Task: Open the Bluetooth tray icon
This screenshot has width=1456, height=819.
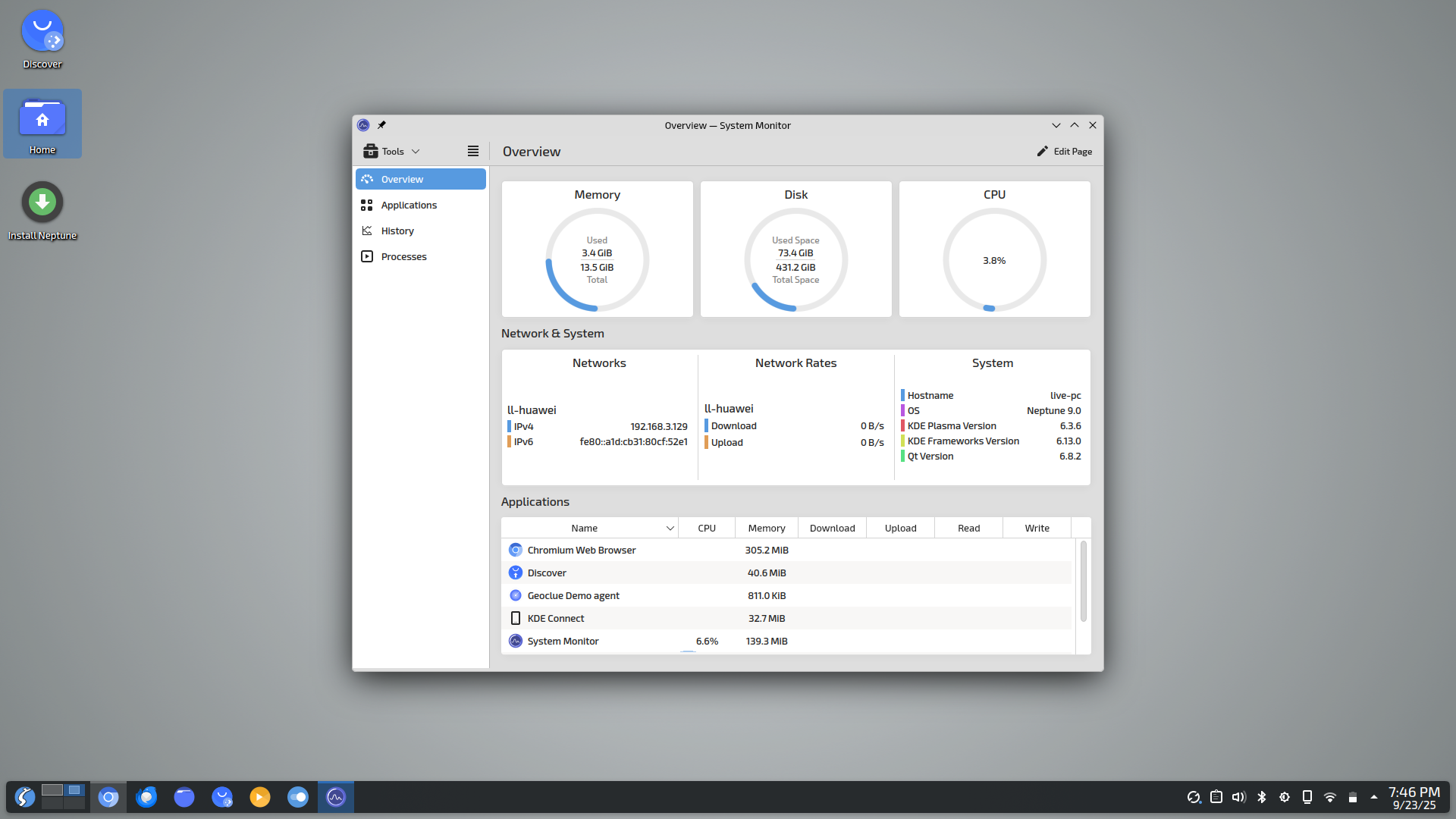Action: (x=1262, y=797)
